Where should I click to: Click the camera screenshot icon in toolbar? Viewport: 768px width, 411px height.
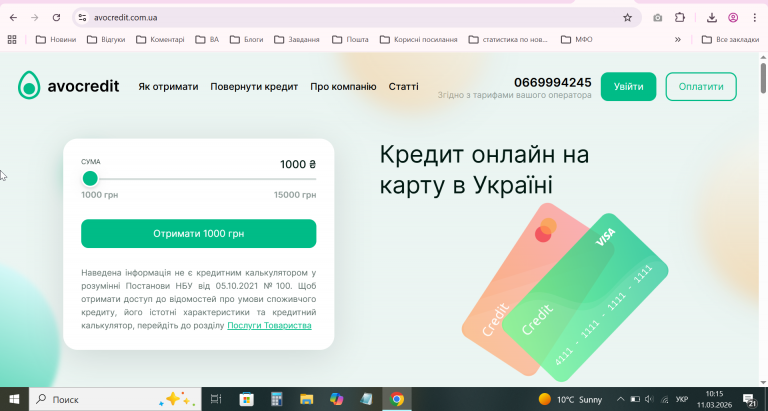point(657,18)
